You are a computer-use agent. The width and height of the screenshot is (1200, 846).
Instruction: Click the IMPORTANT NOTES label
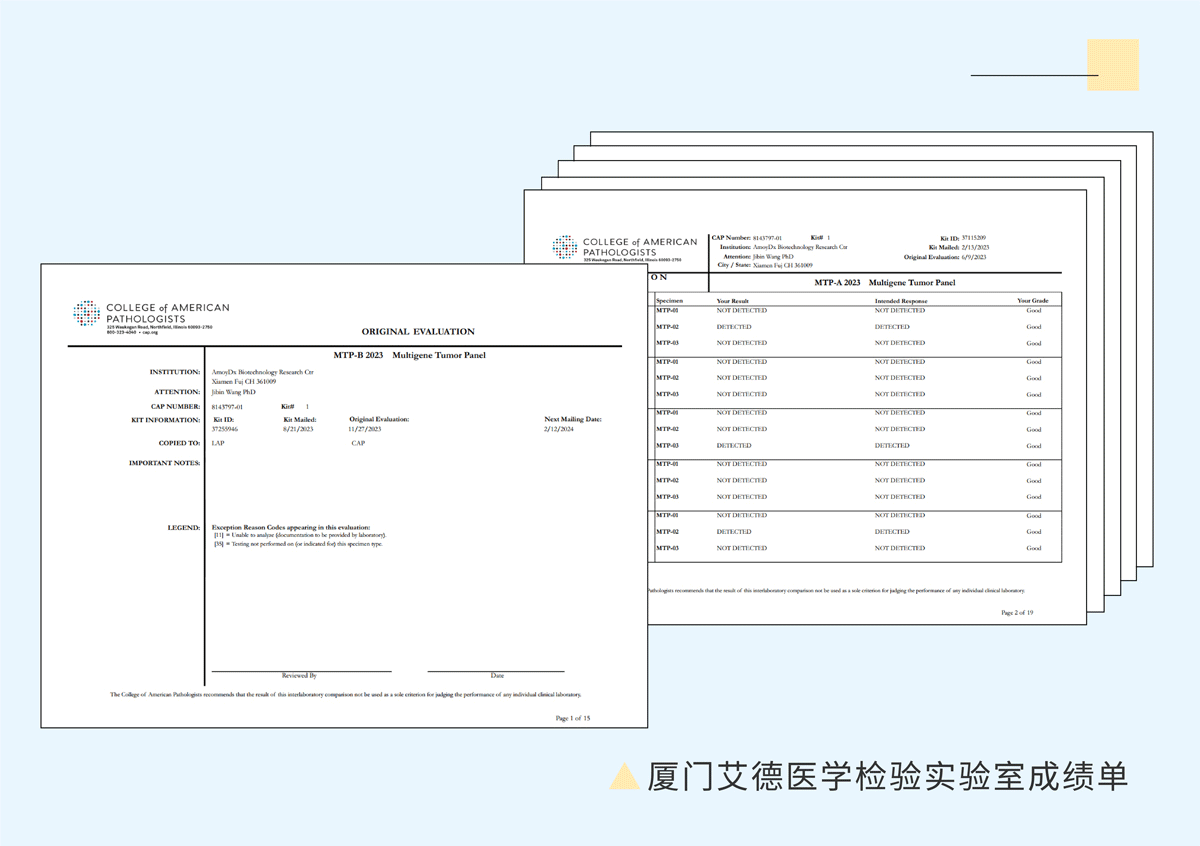point(164,463)
